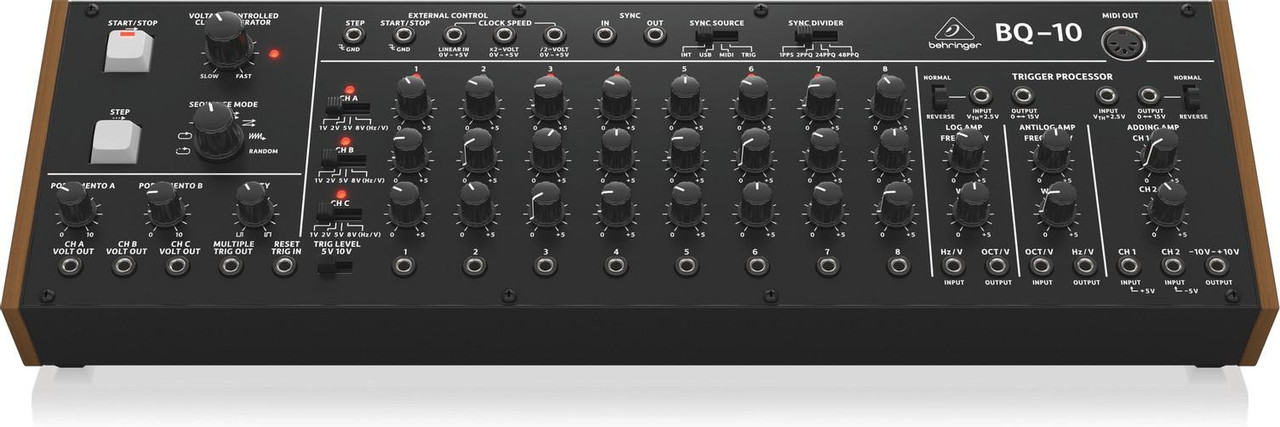This screenshot has height=427, width=1280.
Task: Turn the step 4 channel A knob
Action: click(x=615, y=97)
